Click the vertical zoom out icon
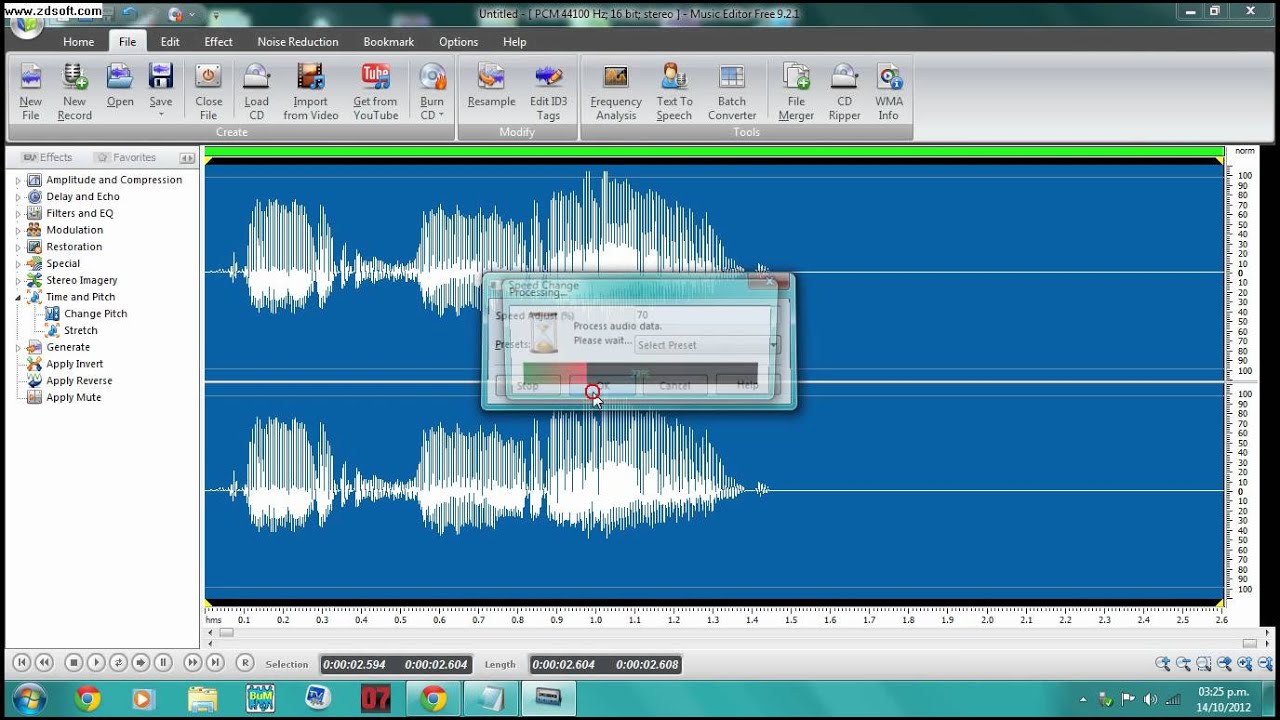The image size is (1280, 720). click(1266, 663)
